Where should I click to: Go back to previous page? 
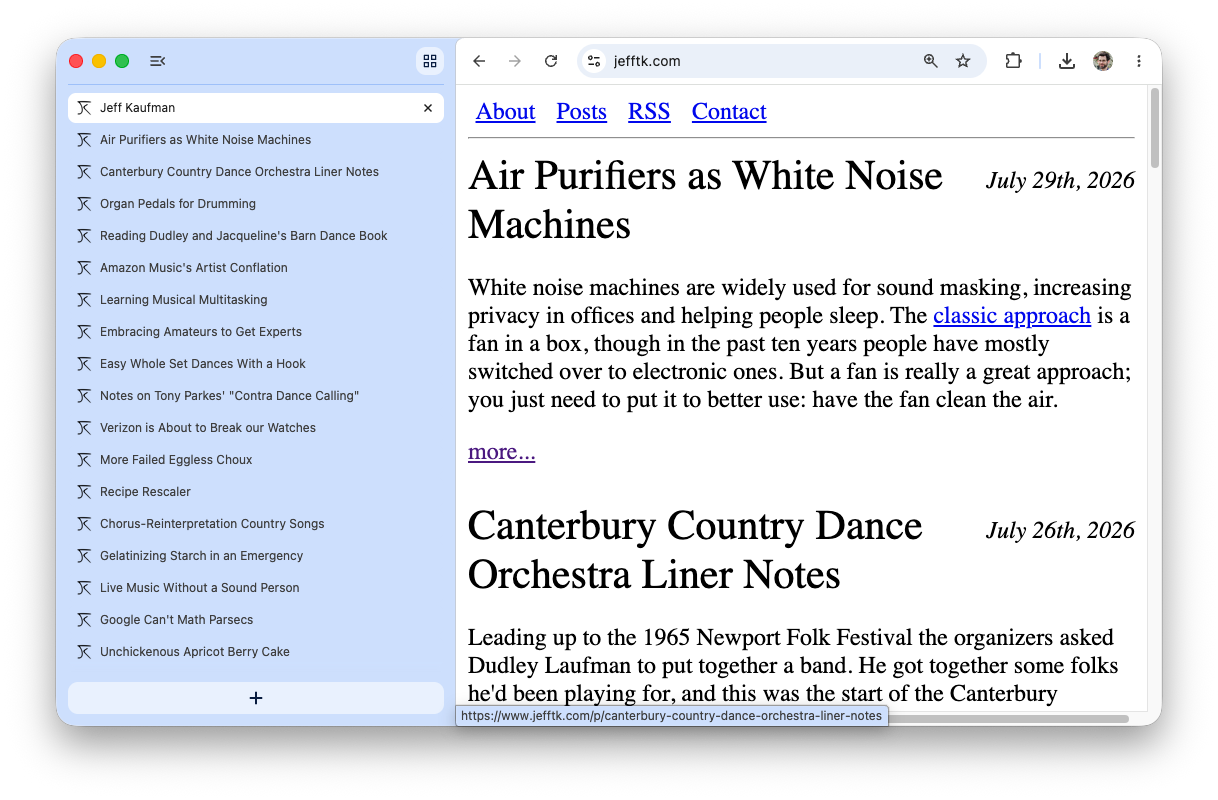[479, 61]
